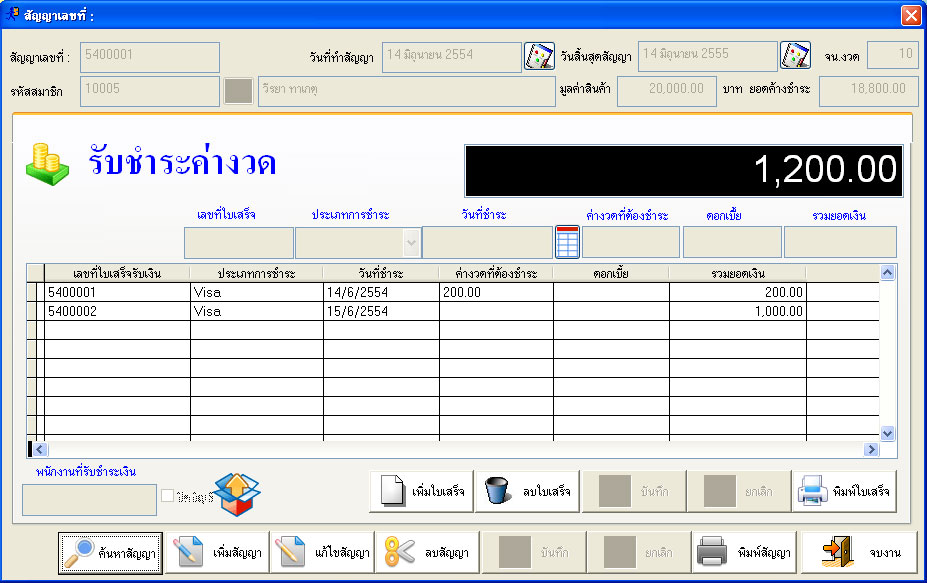
Task: Click the table's horizontal scrollbar right arrow
Action: pyautogui.click(x=871, y=450)
